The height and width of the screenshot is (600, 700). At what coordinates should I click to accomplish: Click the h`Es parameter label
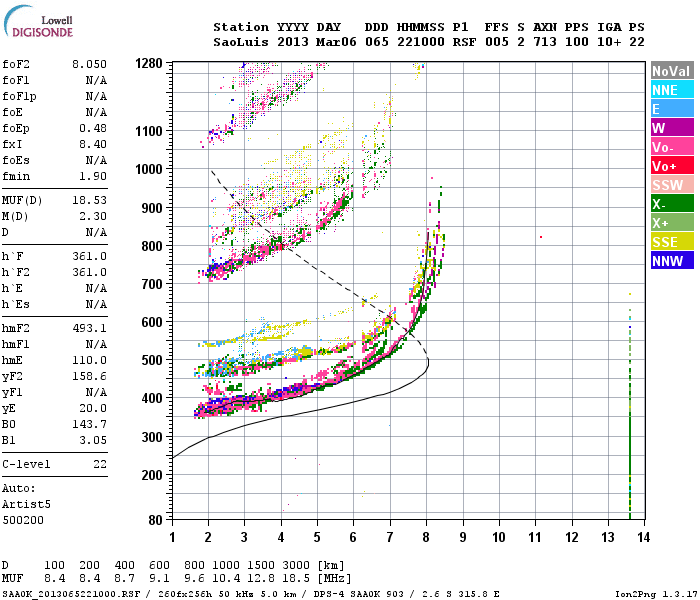[x=16, y=304]
